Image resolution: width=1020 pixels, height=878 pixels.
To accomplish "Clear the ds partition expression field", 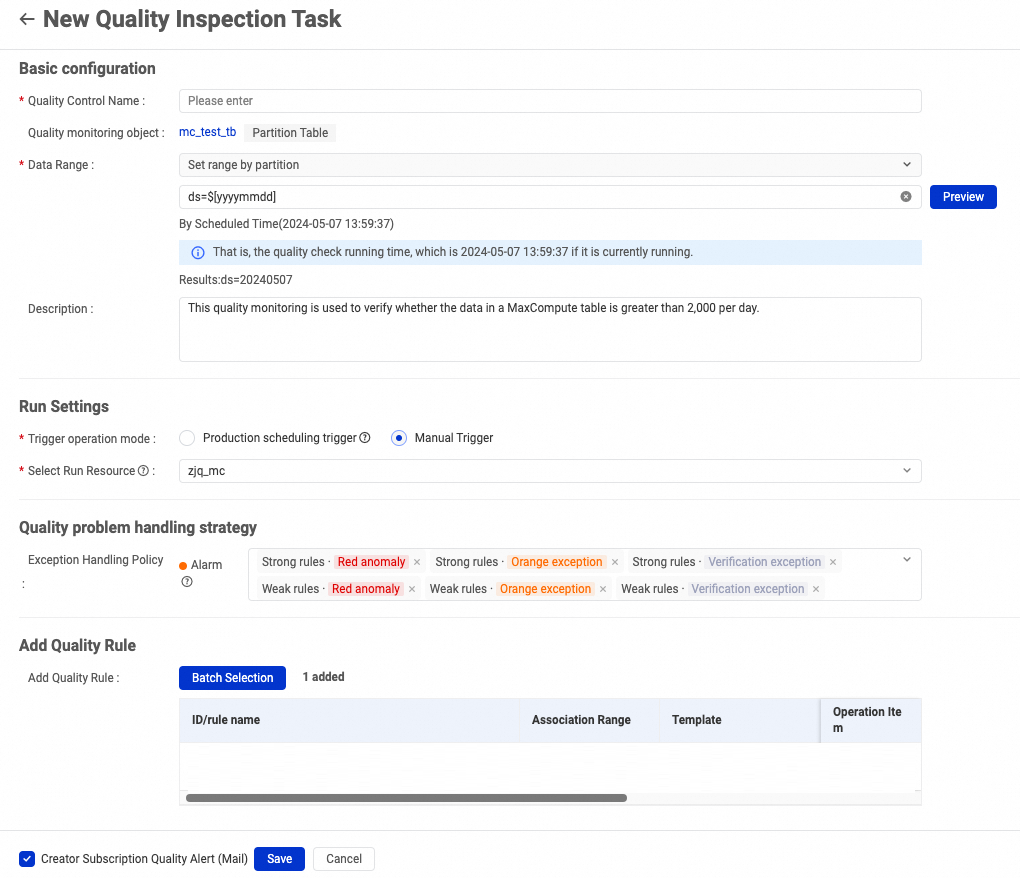I will point(906,197).
